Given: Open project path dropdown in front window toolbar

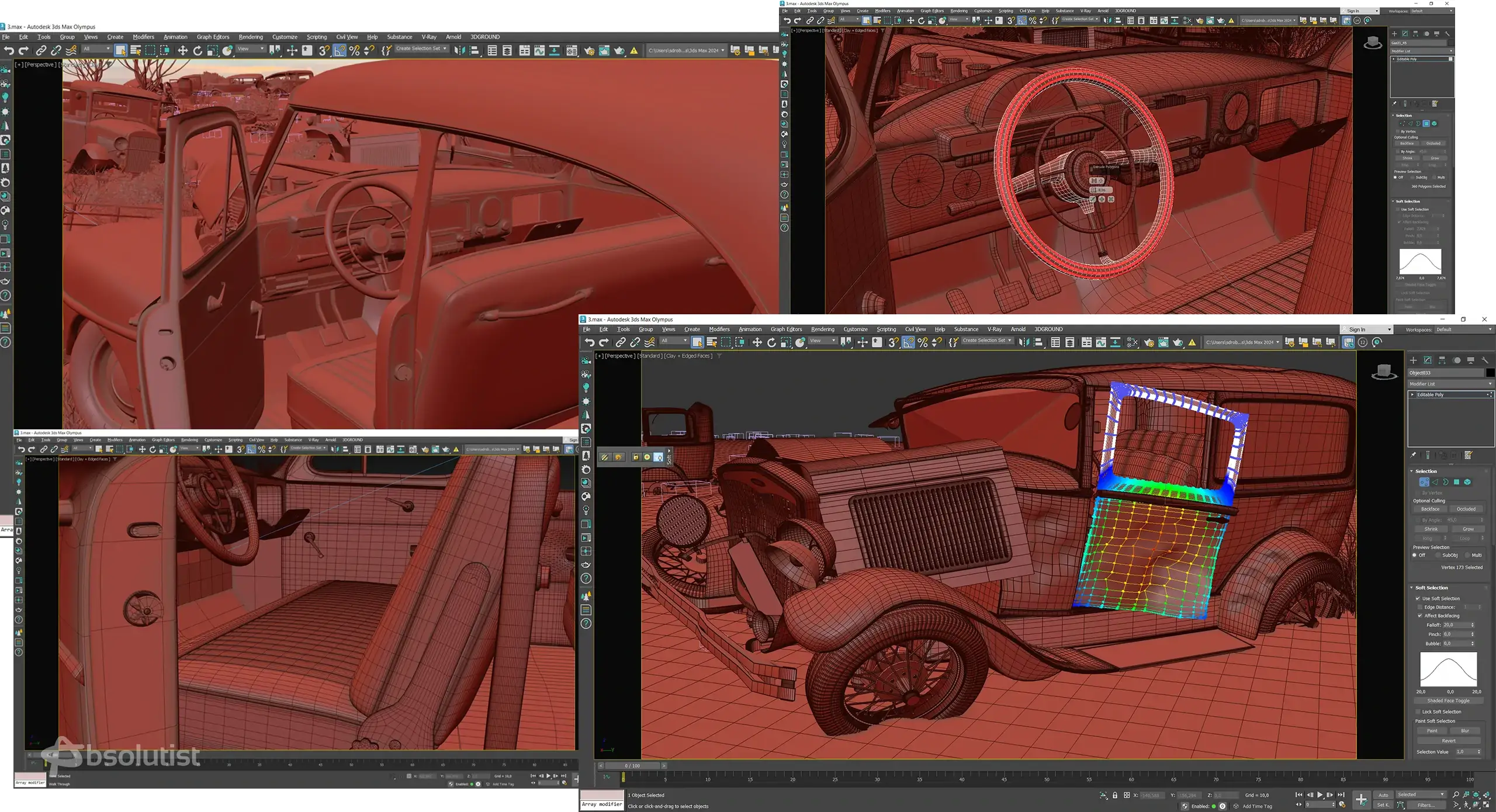Looking at the screenshot, I should [1242, 342].
